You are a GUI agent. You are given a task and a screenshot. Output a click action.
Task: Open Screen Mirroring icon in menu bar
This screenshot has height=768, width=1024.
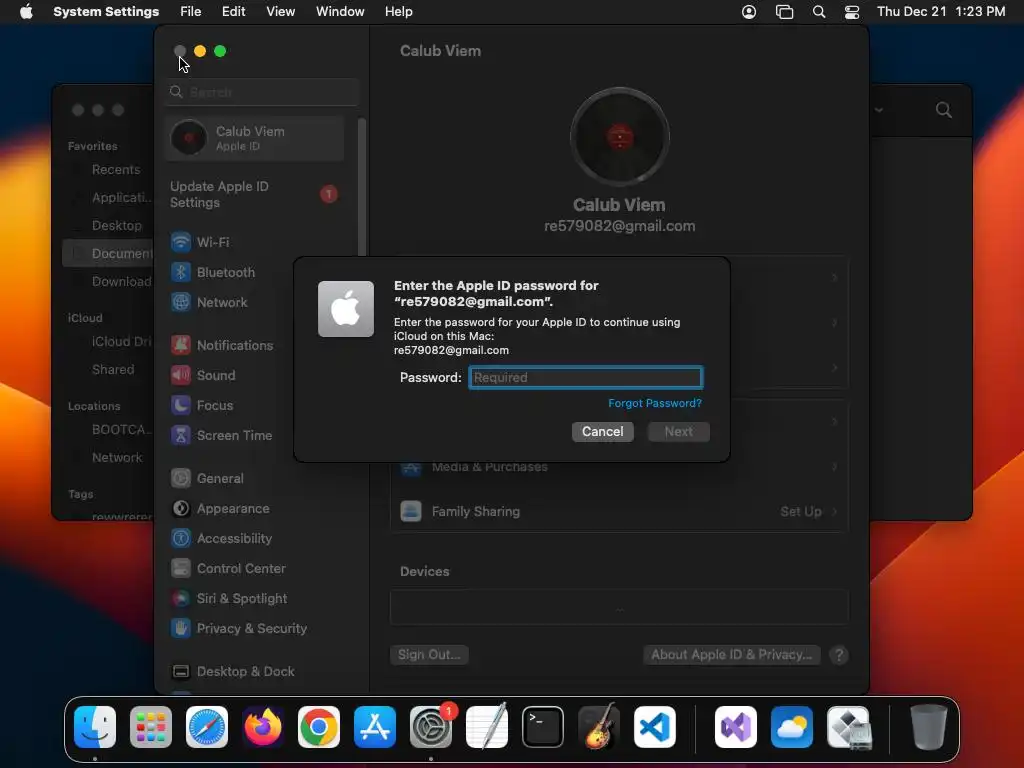tap(784, 12)
